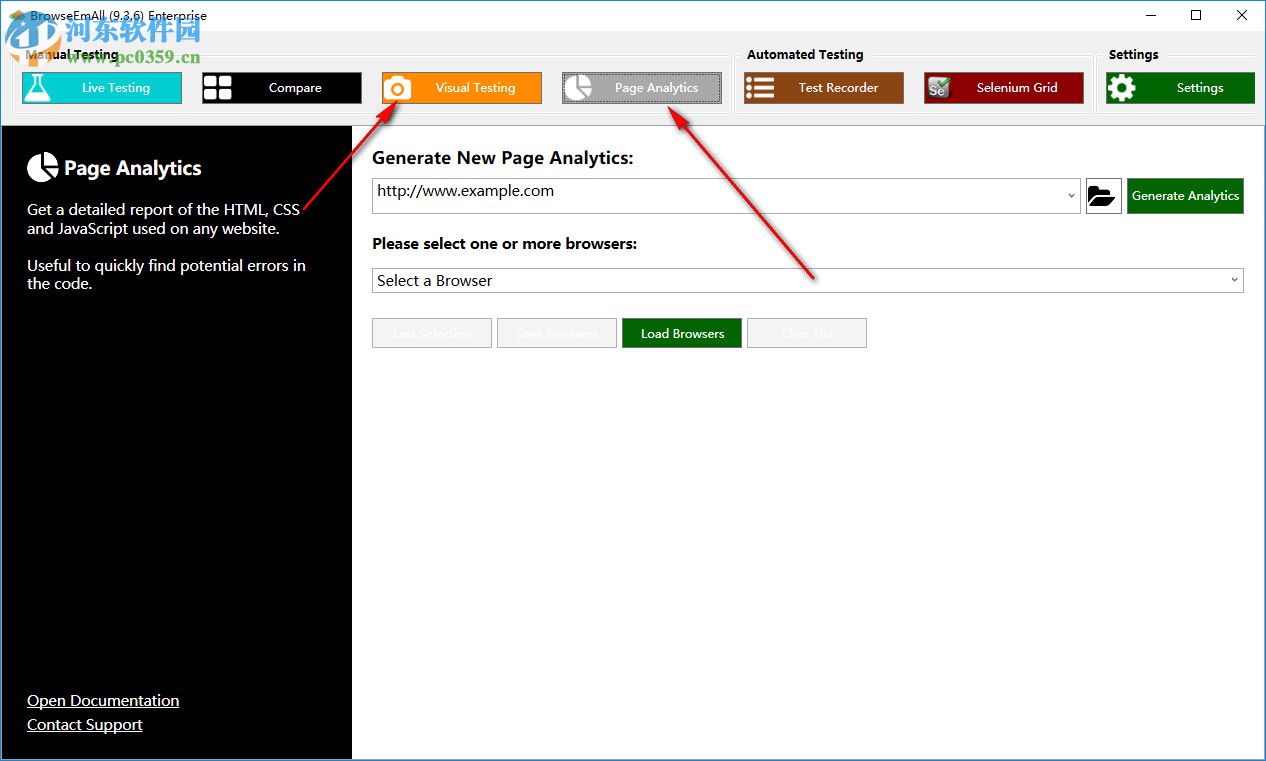Open Documentation link

(103, 701)
